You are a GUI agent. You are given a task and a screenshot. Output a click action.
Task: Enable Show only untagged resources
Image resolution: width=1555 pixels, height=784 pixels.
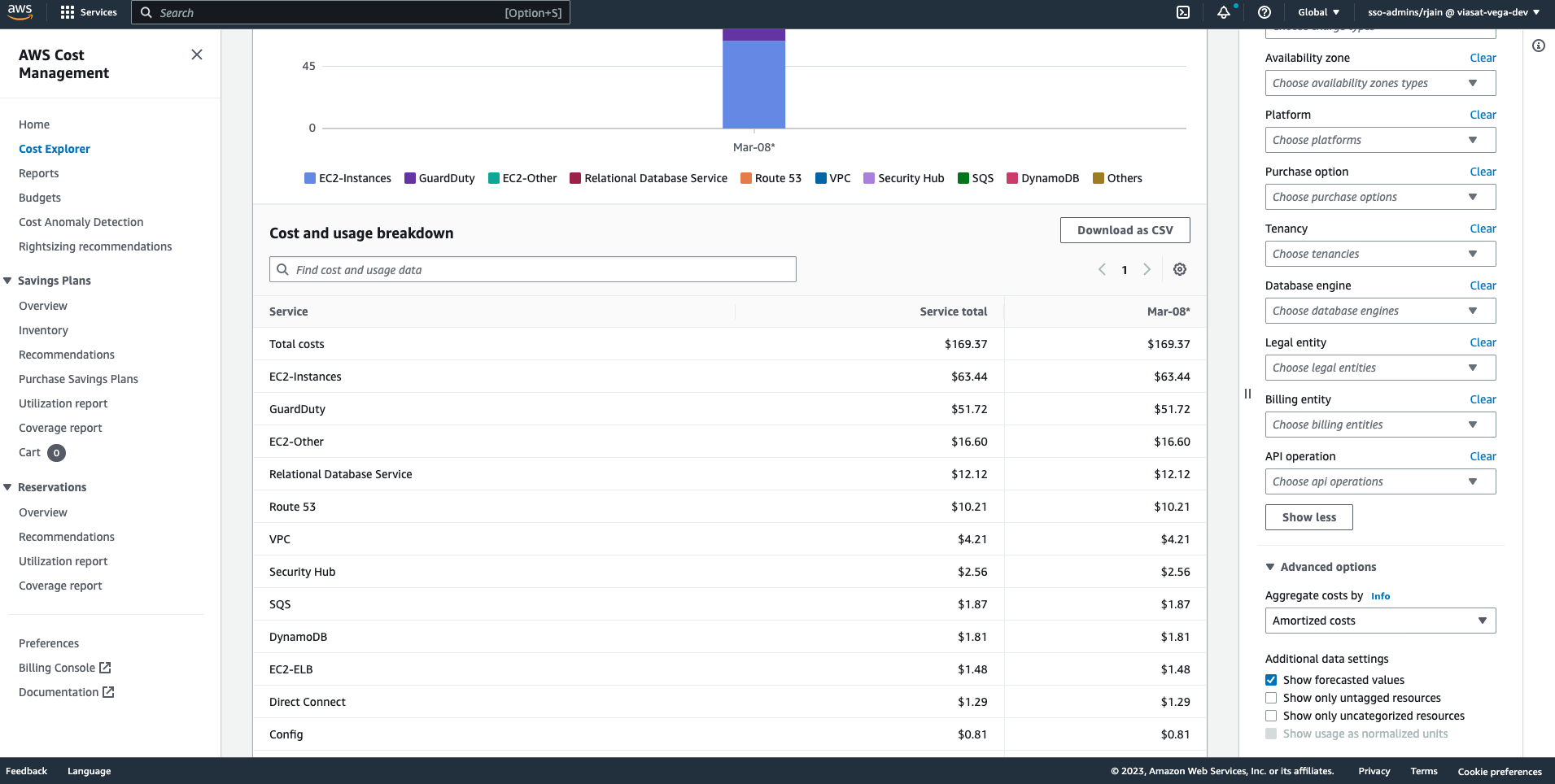coord(1271,698)
